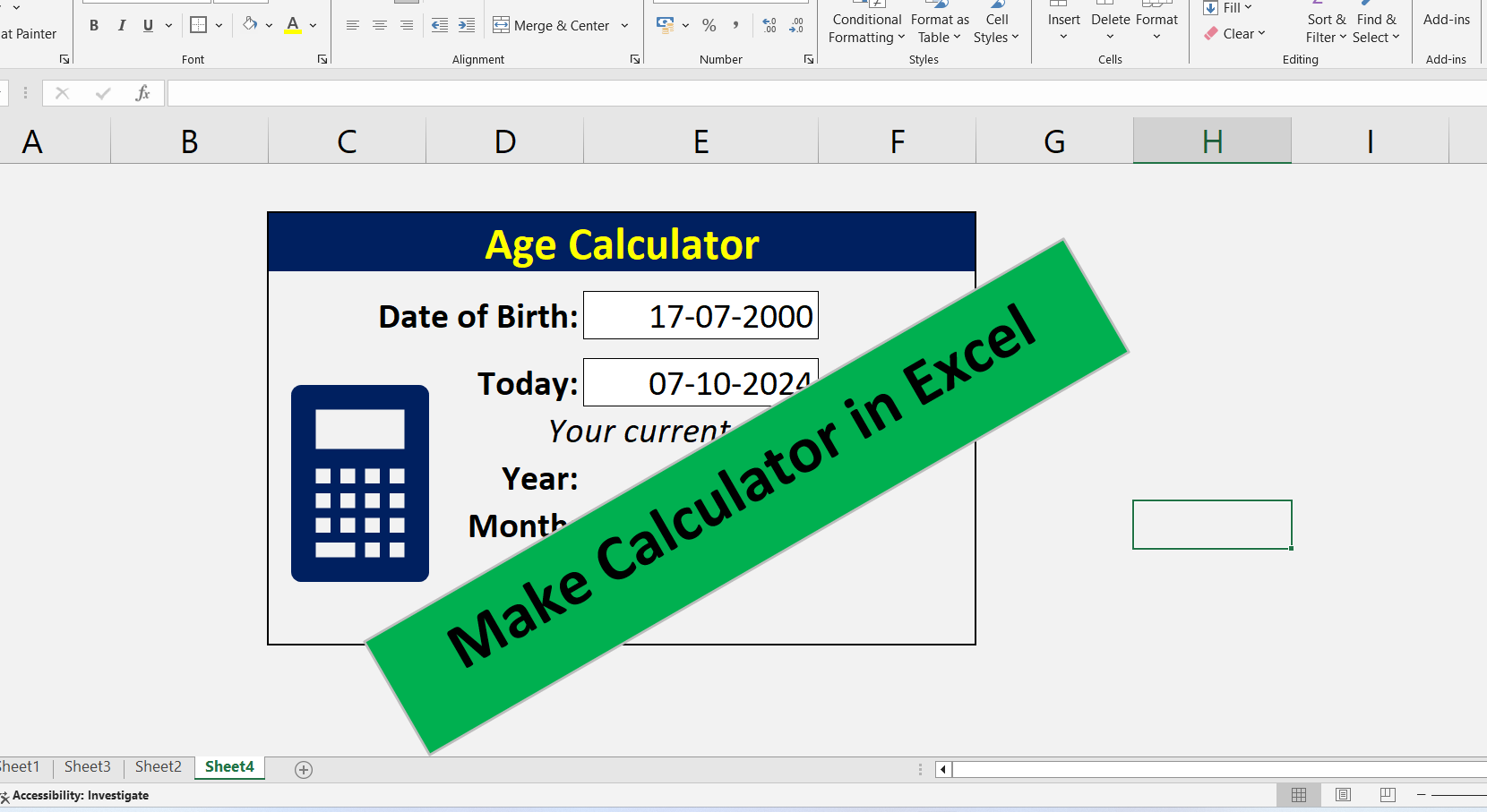1487x812 pixels.
Task: Click inside the formula bar input
Action: [x=827, y=93]
